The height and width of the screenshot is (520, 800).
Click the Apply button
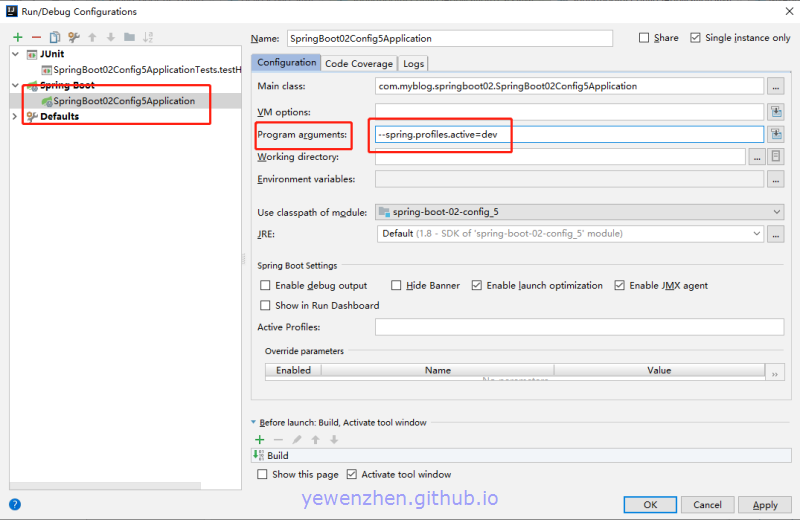(765, 504)
